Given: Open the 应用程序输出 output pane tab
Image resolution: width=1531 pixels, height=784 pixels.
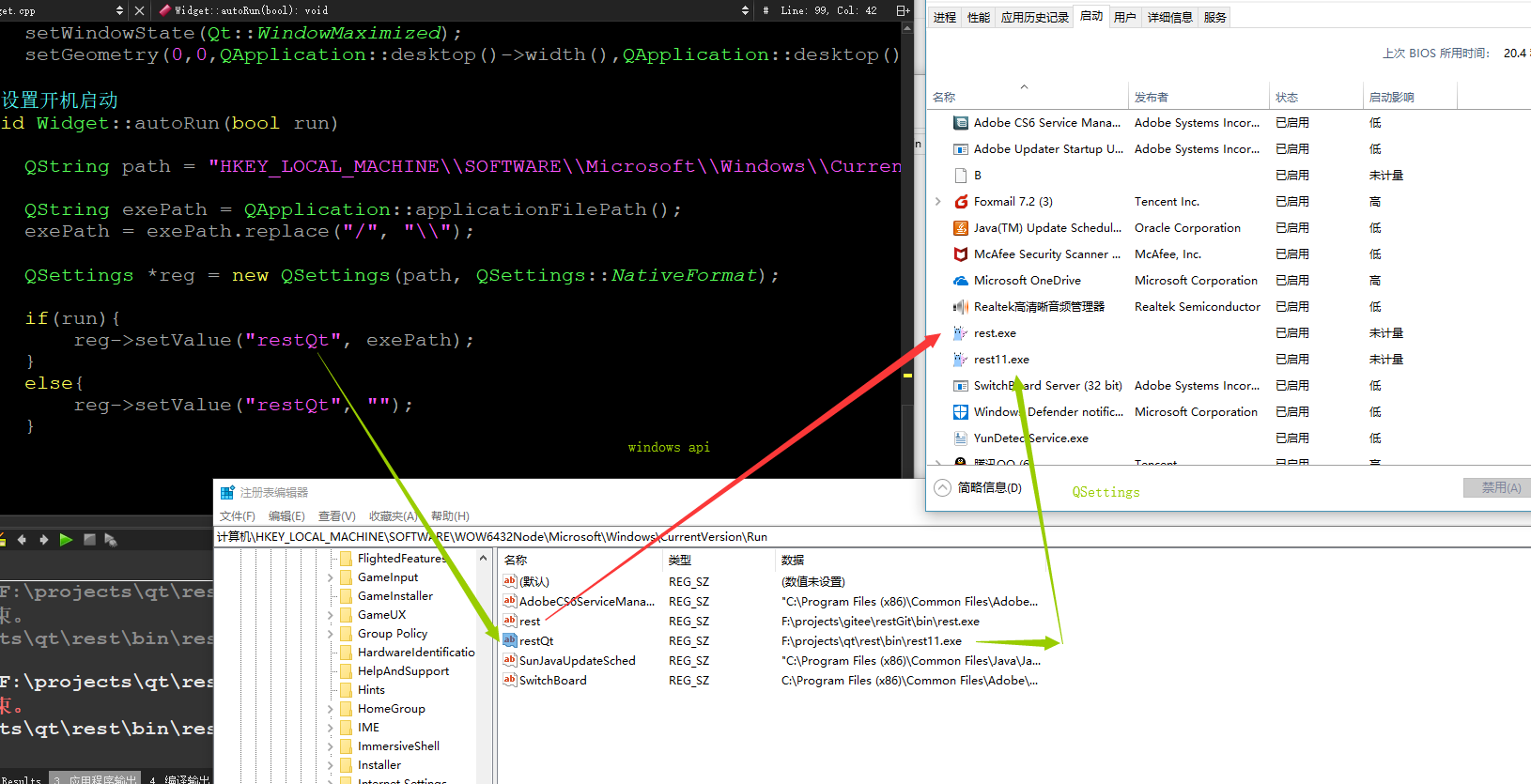Looking at the screenshot, I should click(95, 778).
